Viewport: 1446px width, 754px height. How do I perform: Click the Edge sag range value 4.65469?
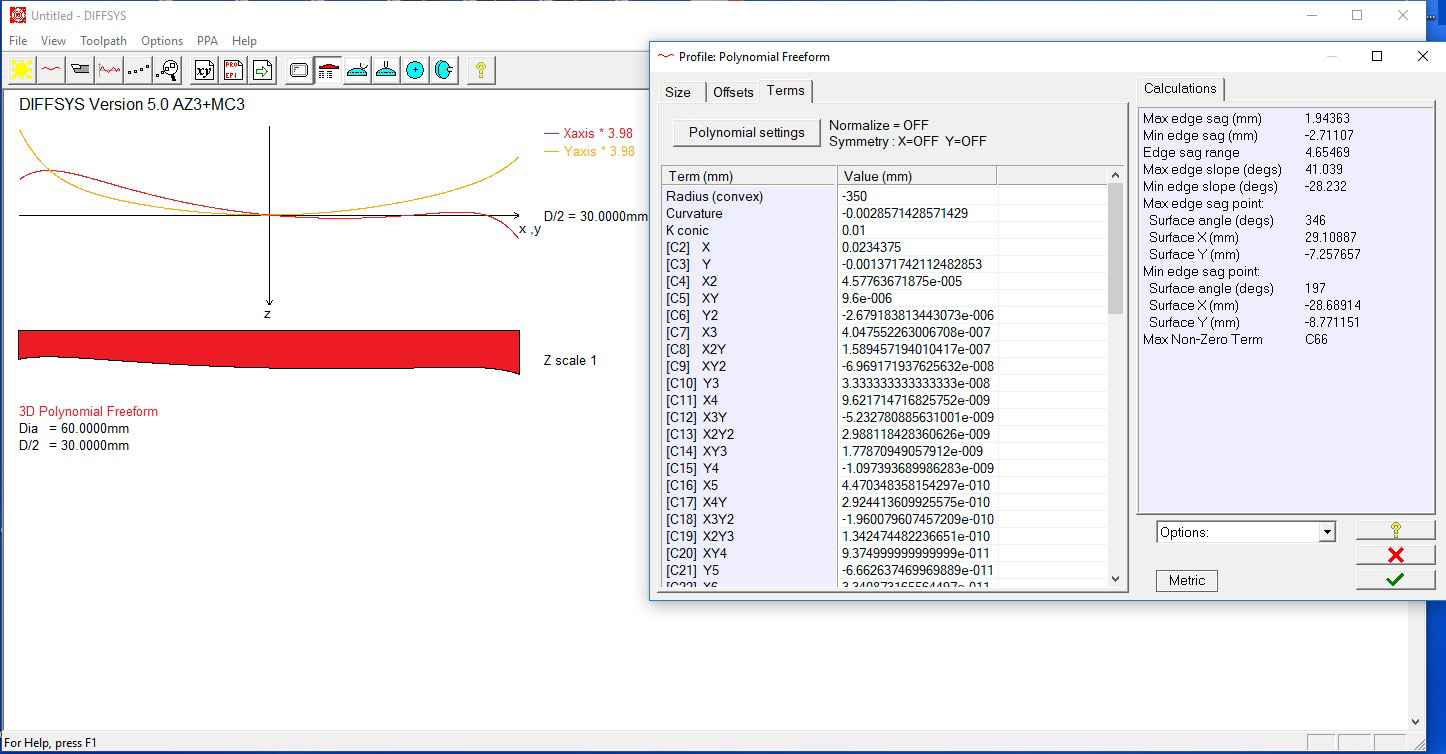tap(1327, 152)
